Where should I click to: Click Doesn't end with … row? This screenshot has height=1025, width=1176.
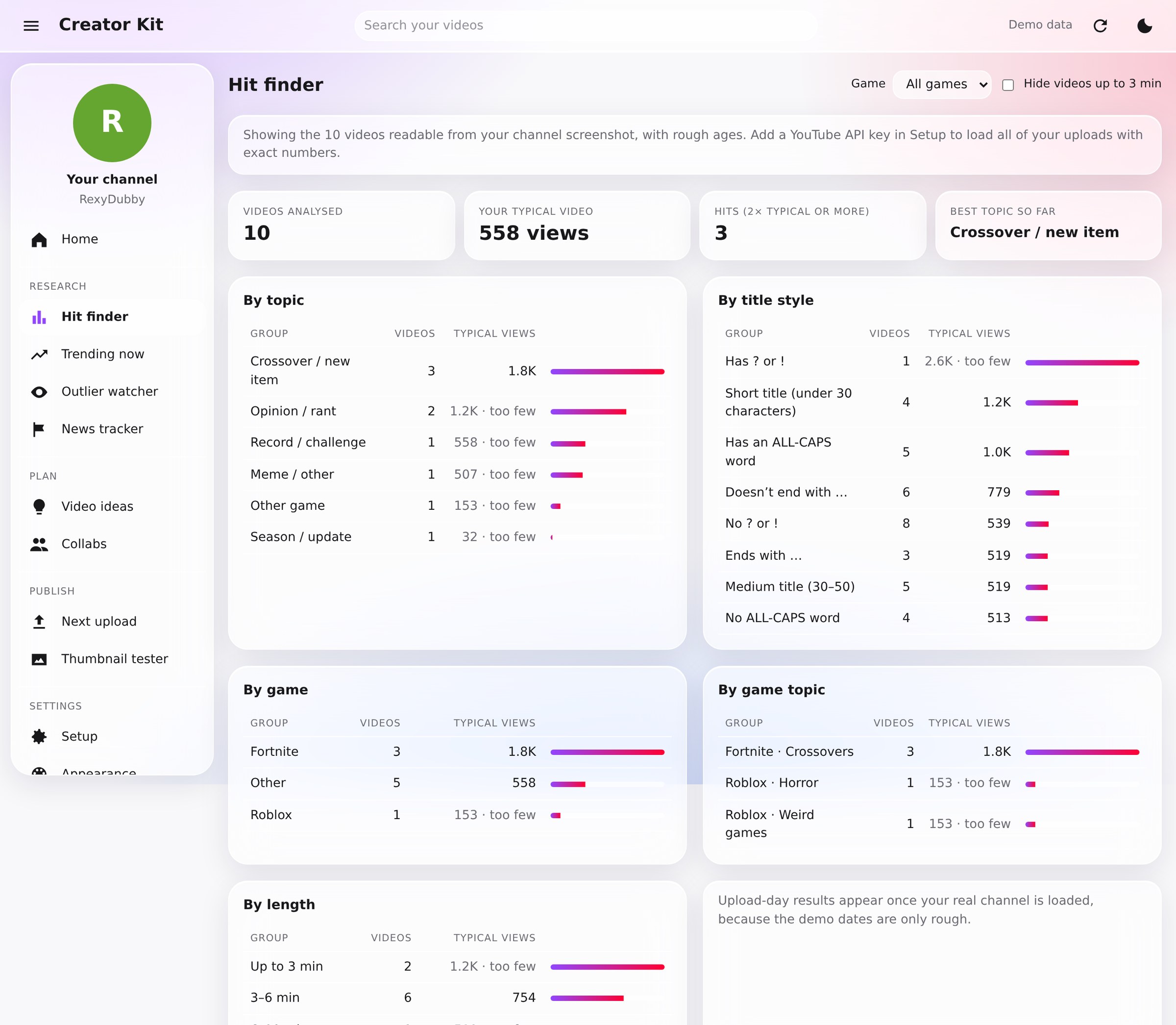pyautogui.click(x=932, y=493)
